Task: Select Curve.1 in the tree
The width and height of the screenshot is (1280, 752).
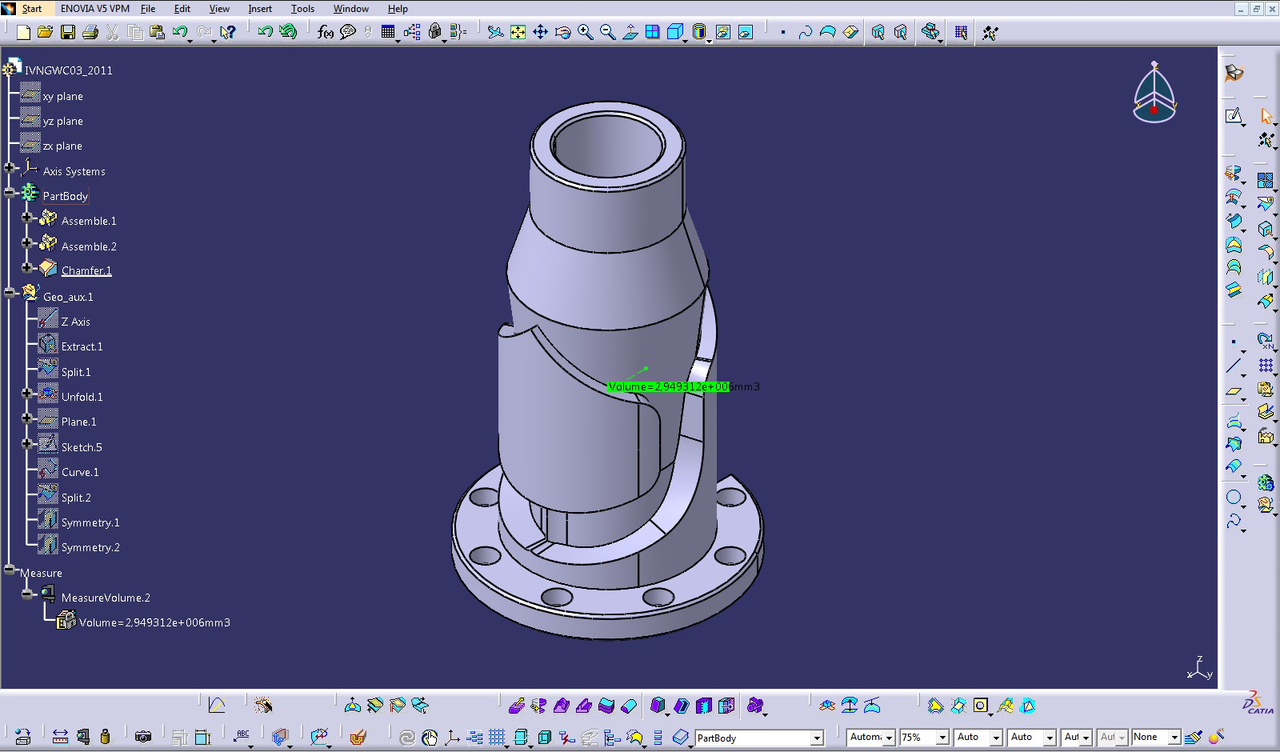Action: 80,472
